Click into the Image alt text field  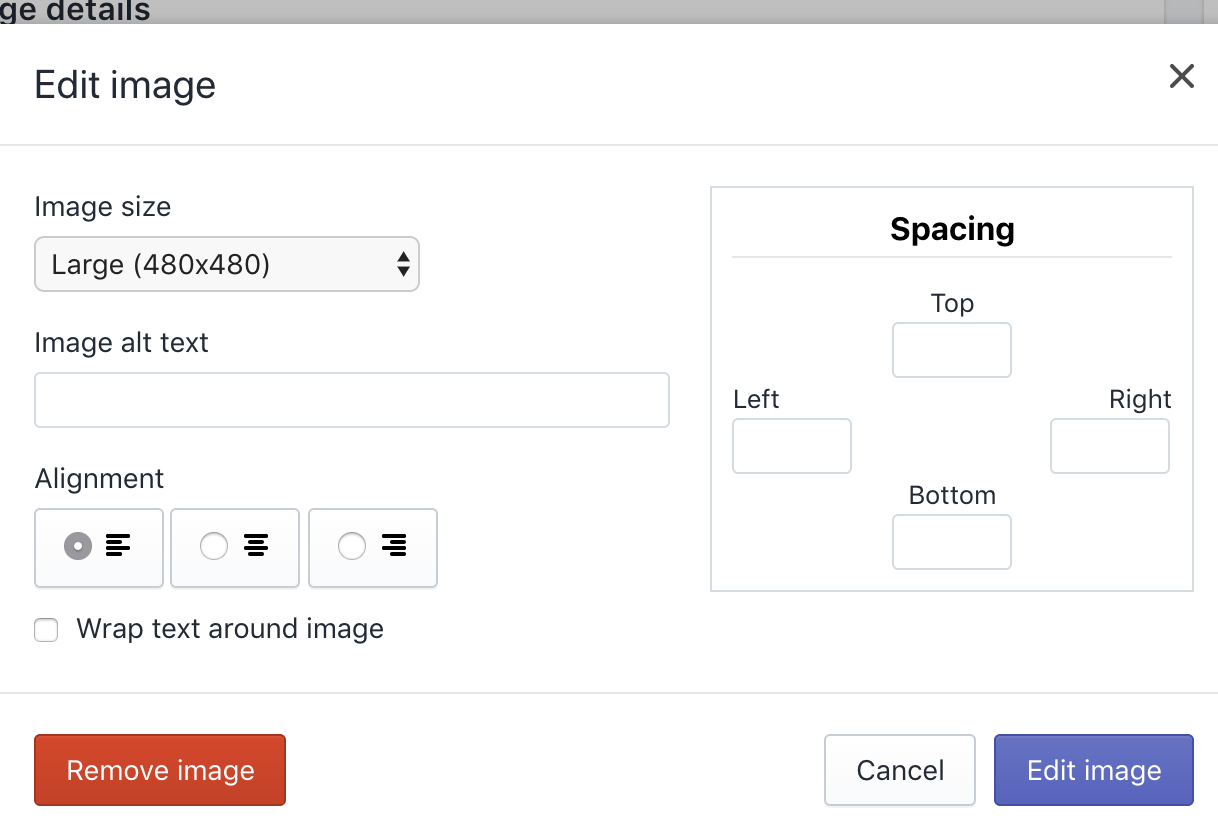coord(351,399)
